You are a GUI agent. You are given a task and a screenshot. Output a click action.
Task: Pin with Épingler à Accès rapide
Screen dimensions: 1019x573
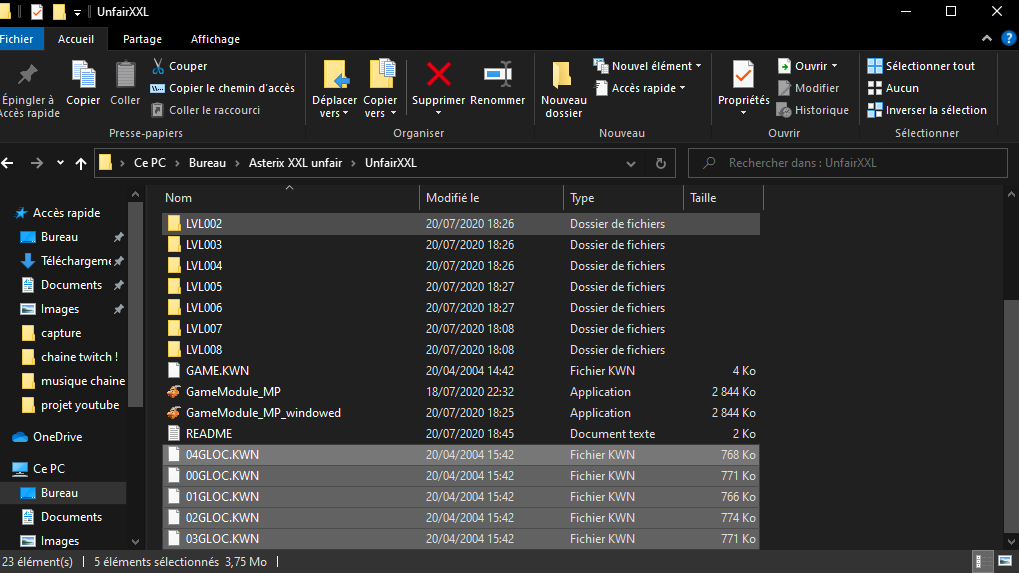tap(29, 90)
